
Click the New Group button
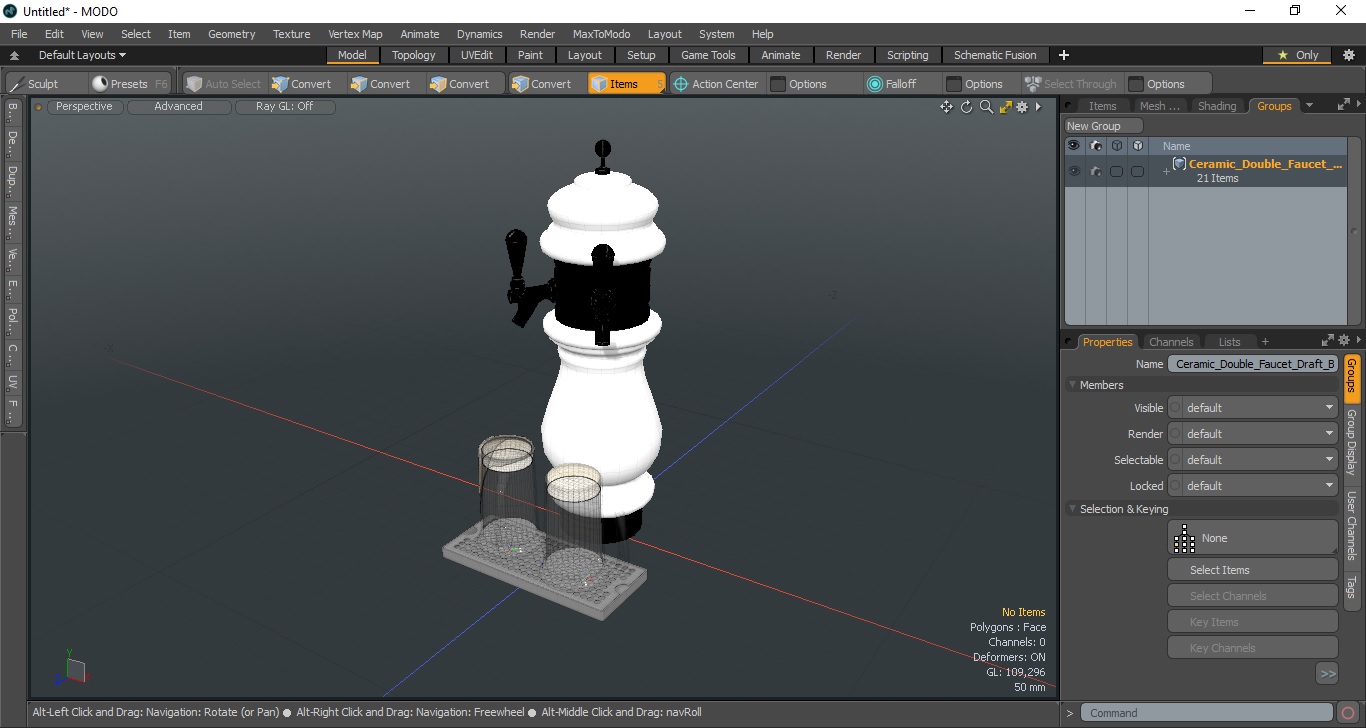1103,126
